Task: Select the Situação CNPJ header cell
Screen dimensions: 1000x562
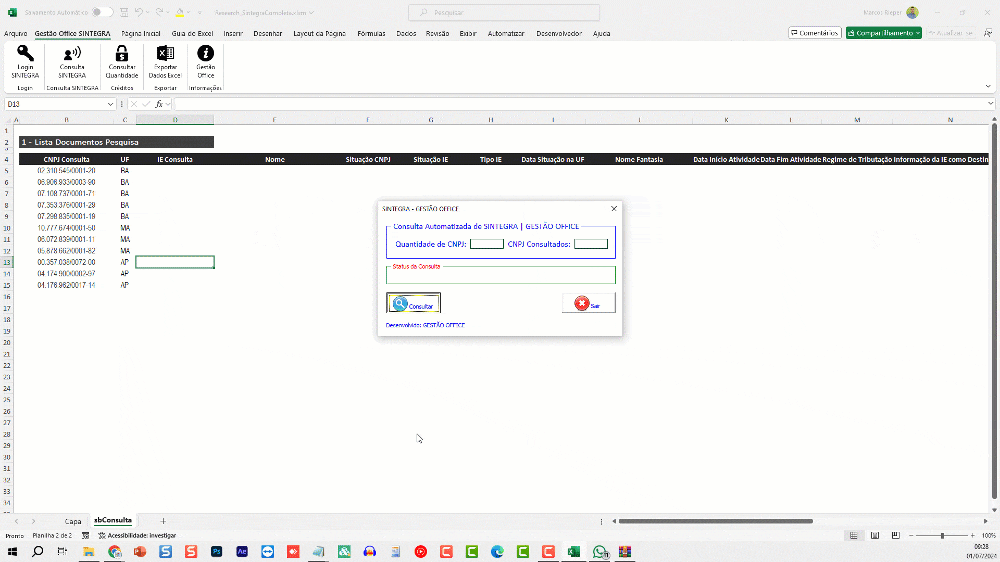Action: (368, 159)
